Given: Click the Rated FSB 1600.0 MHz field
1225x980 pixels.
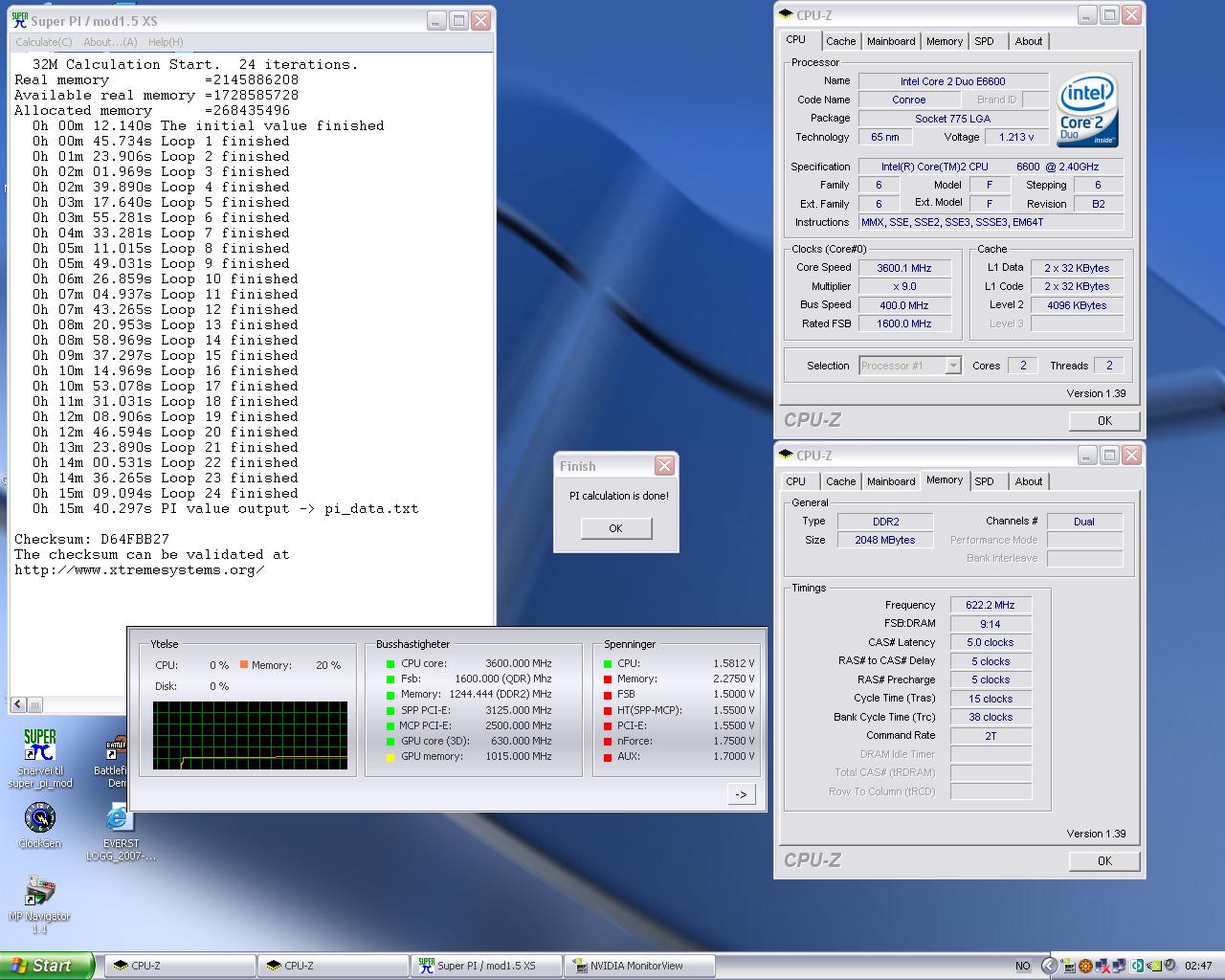Looking at the screenshot, I should coord(904,323).
